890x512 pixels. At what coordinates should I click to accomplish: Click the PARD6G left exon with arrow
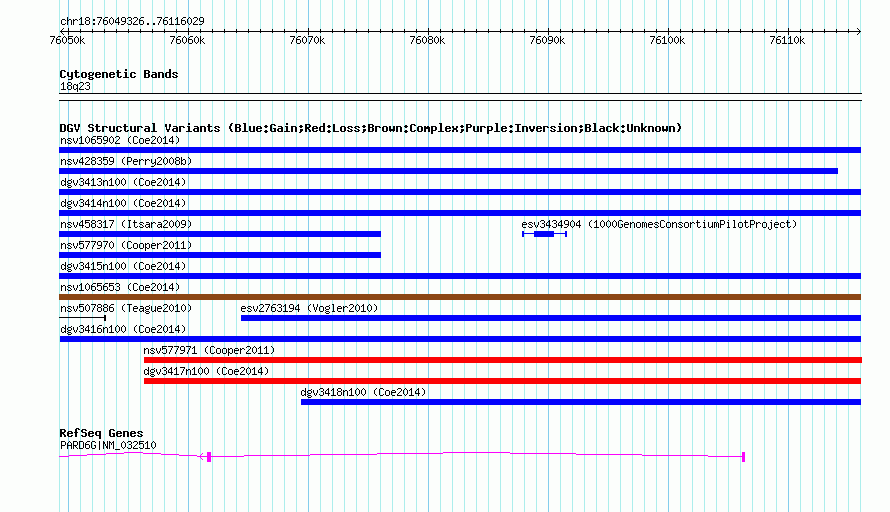click(x=205, y=456)
